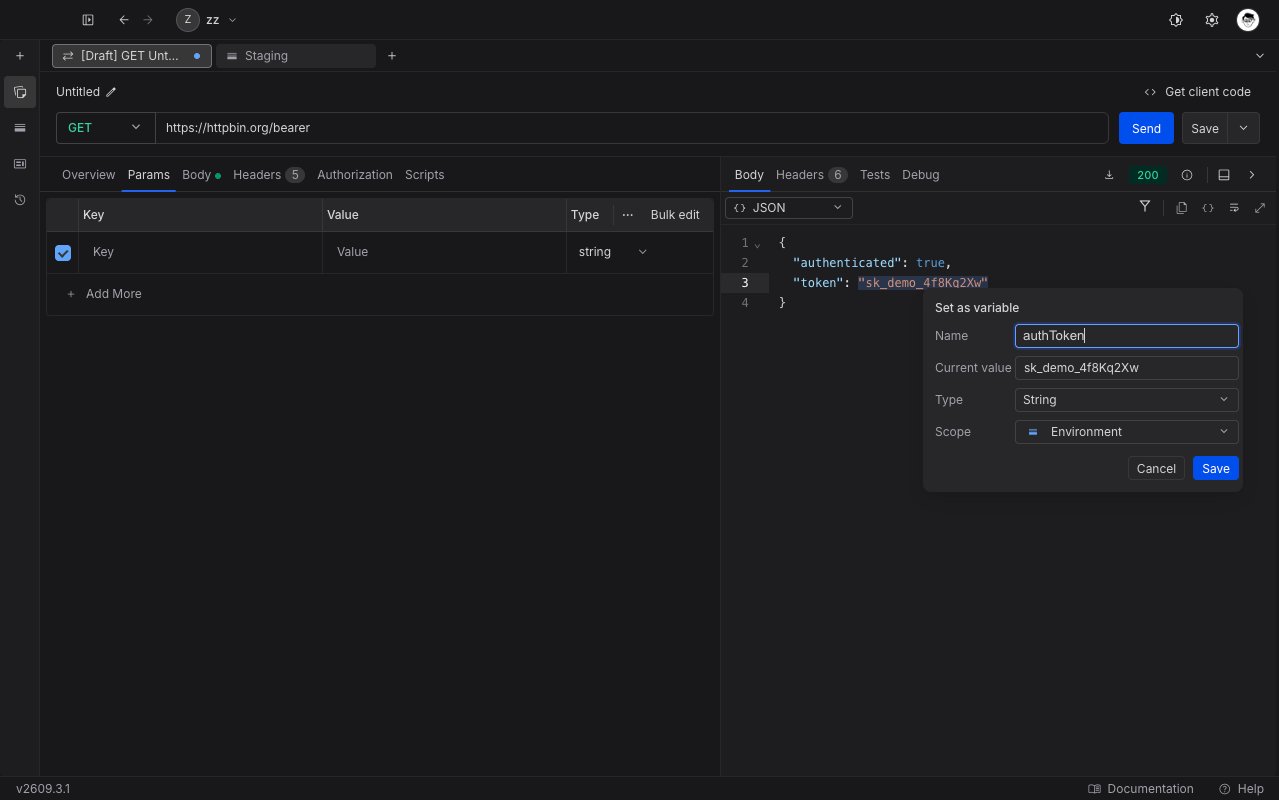The image size is (1279, 800).
Task: Switch to the Tests tab
Action: tap(875, 175)
